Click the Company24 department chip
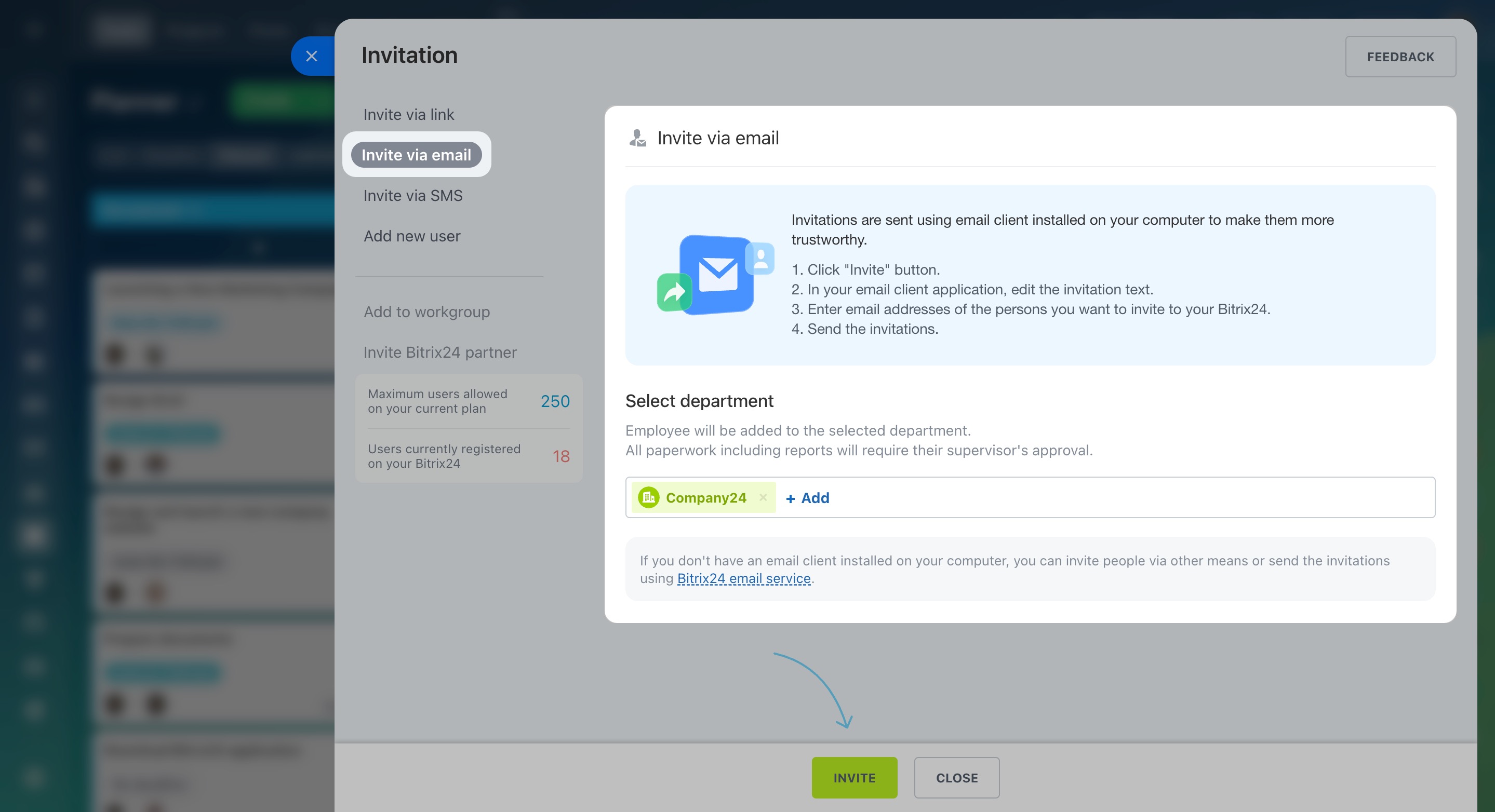This screenshot has width=1495, height=812. tap(703, 498)
